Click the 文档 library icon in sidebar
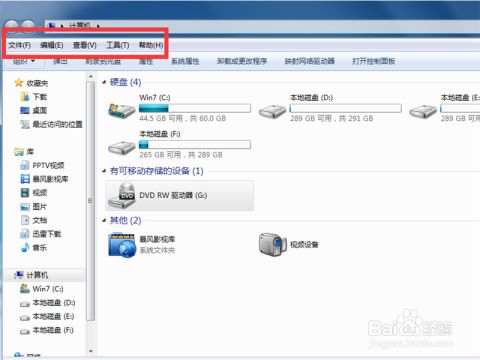Viewport: 480px width, 360px height. coord(25,220)
